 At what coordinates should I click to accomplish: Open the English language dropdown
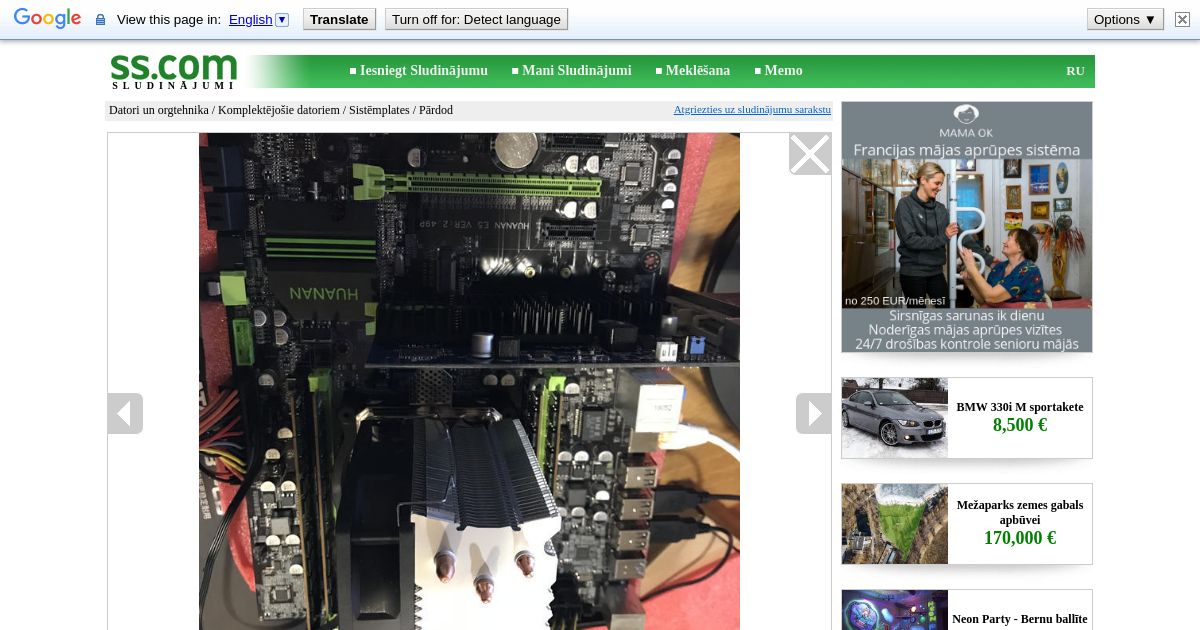tap(258, 19)
